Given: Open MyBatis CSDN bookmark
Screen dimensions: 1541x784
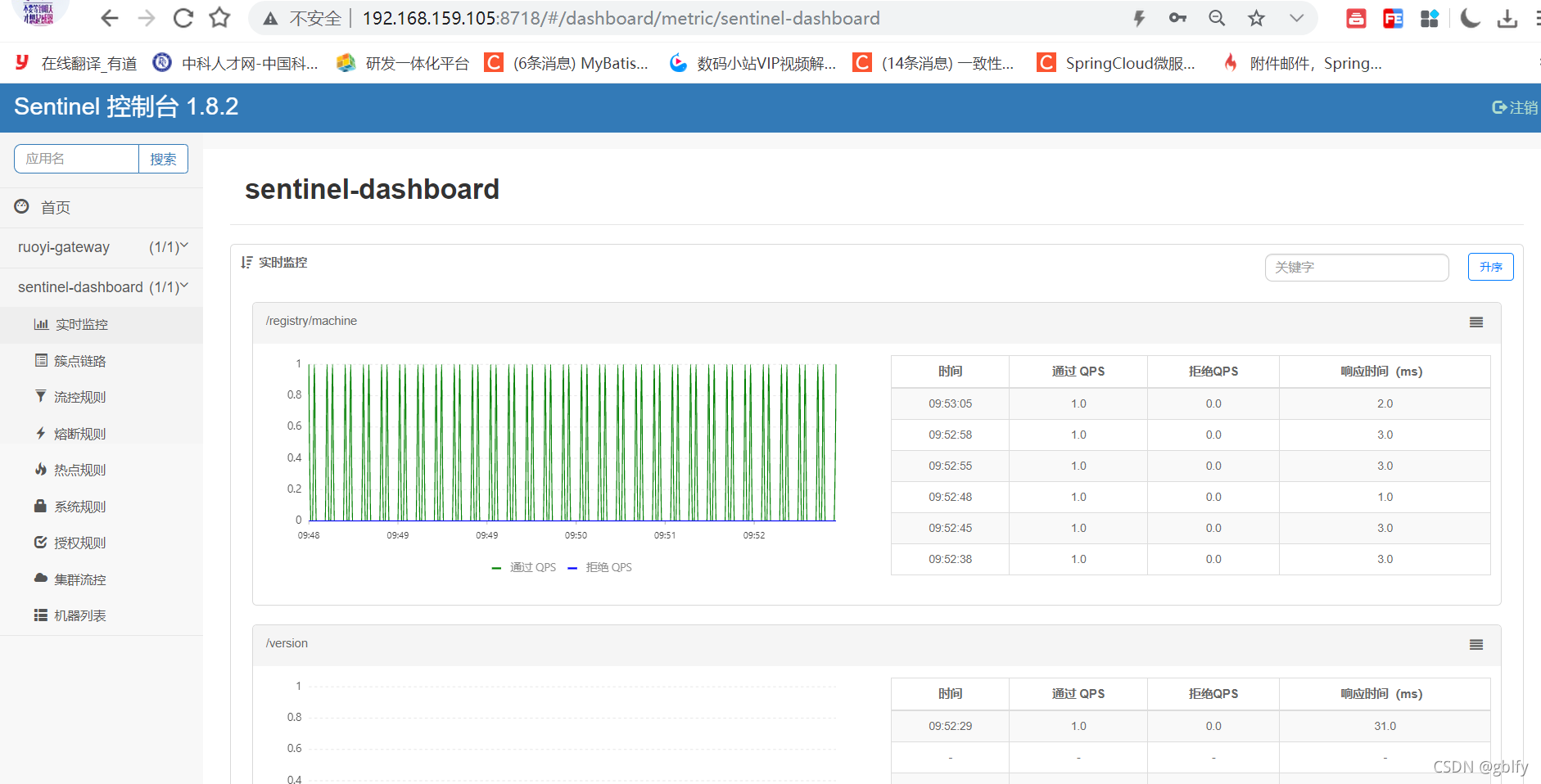Looking at the screenshot, I should pyautogui.click(x=567, y=63).
